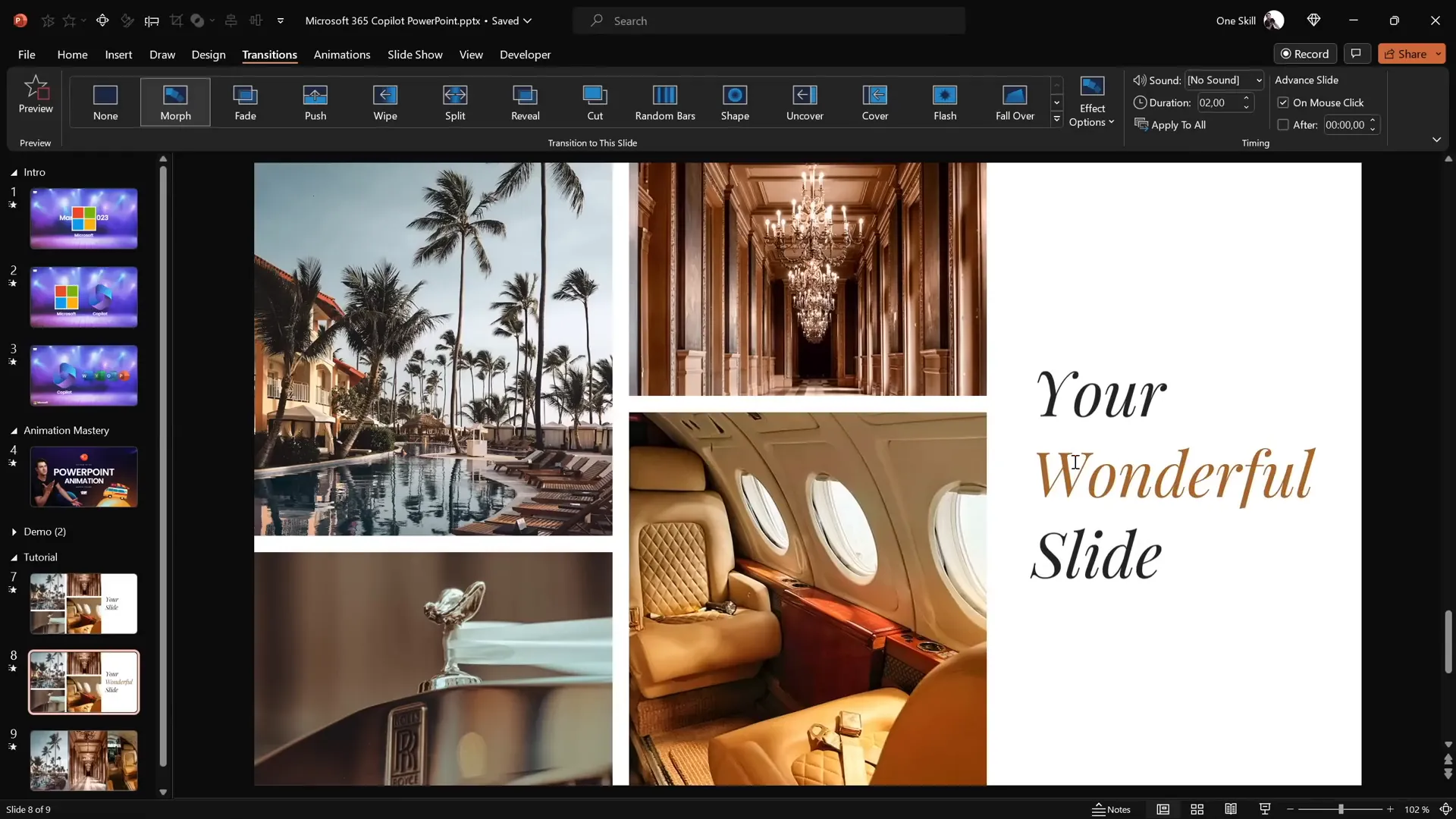Apply the Fall Over transition
1456x819 pixels.
[x=1015, y=102]
